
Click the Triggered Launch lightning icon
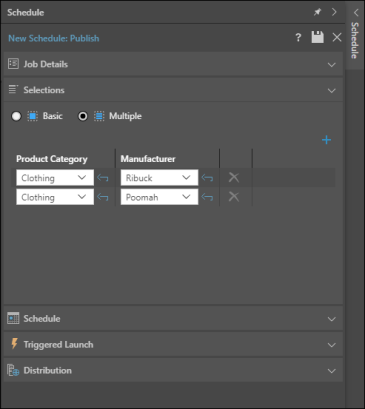[x=14, y=344]
